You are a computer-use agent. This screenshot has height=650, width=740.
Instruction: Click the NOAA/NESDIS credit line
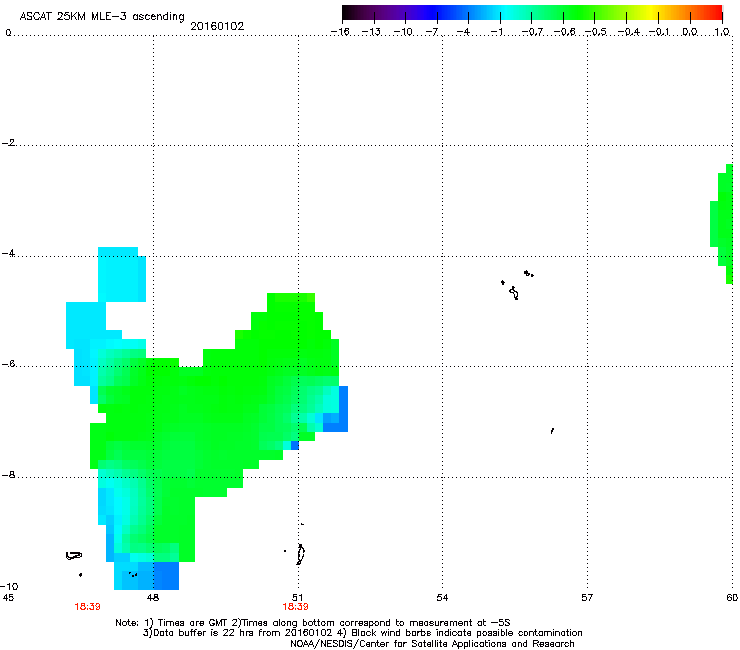(x=432, y=644)
